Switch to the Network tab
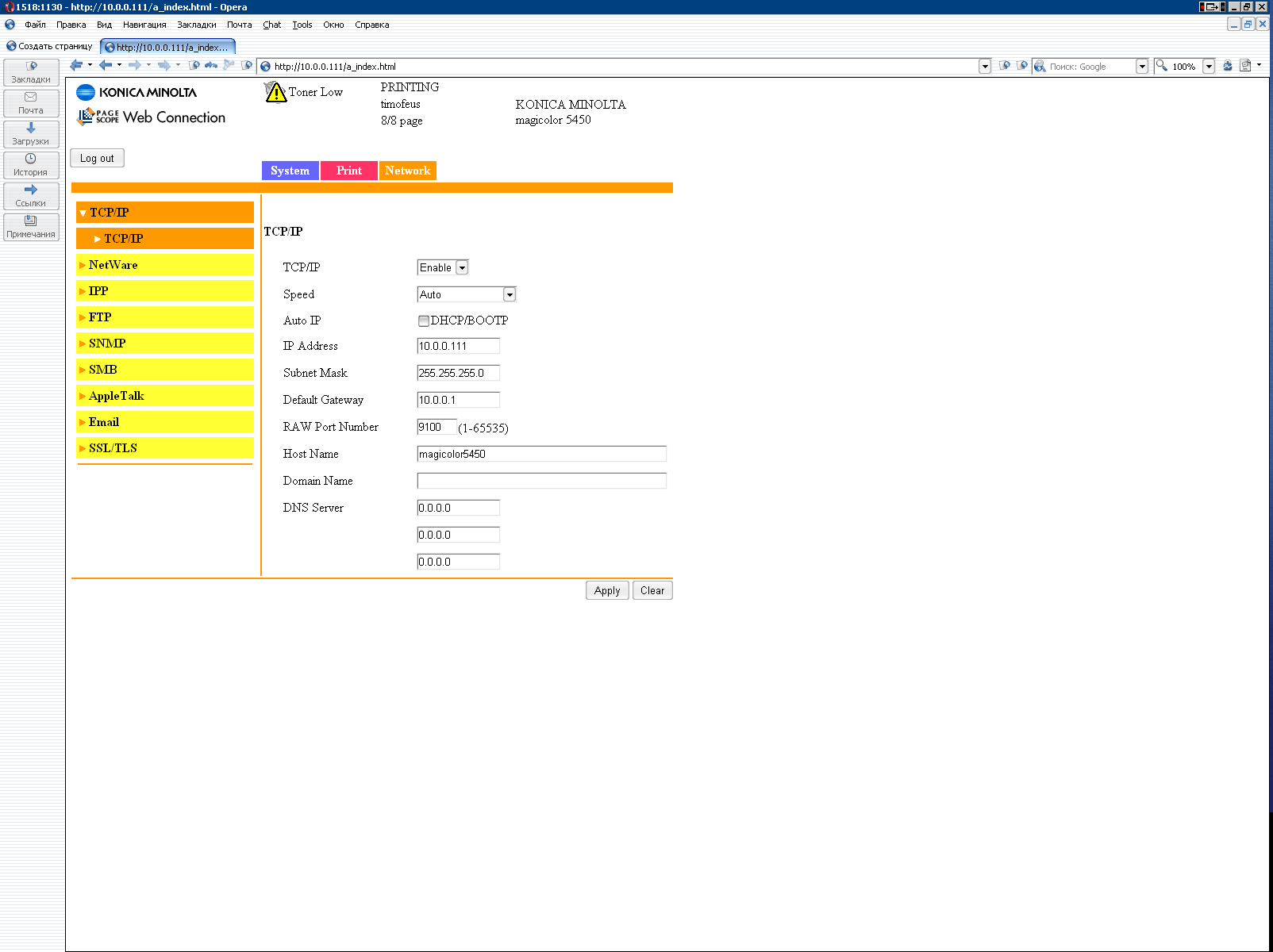 [408, 171]
